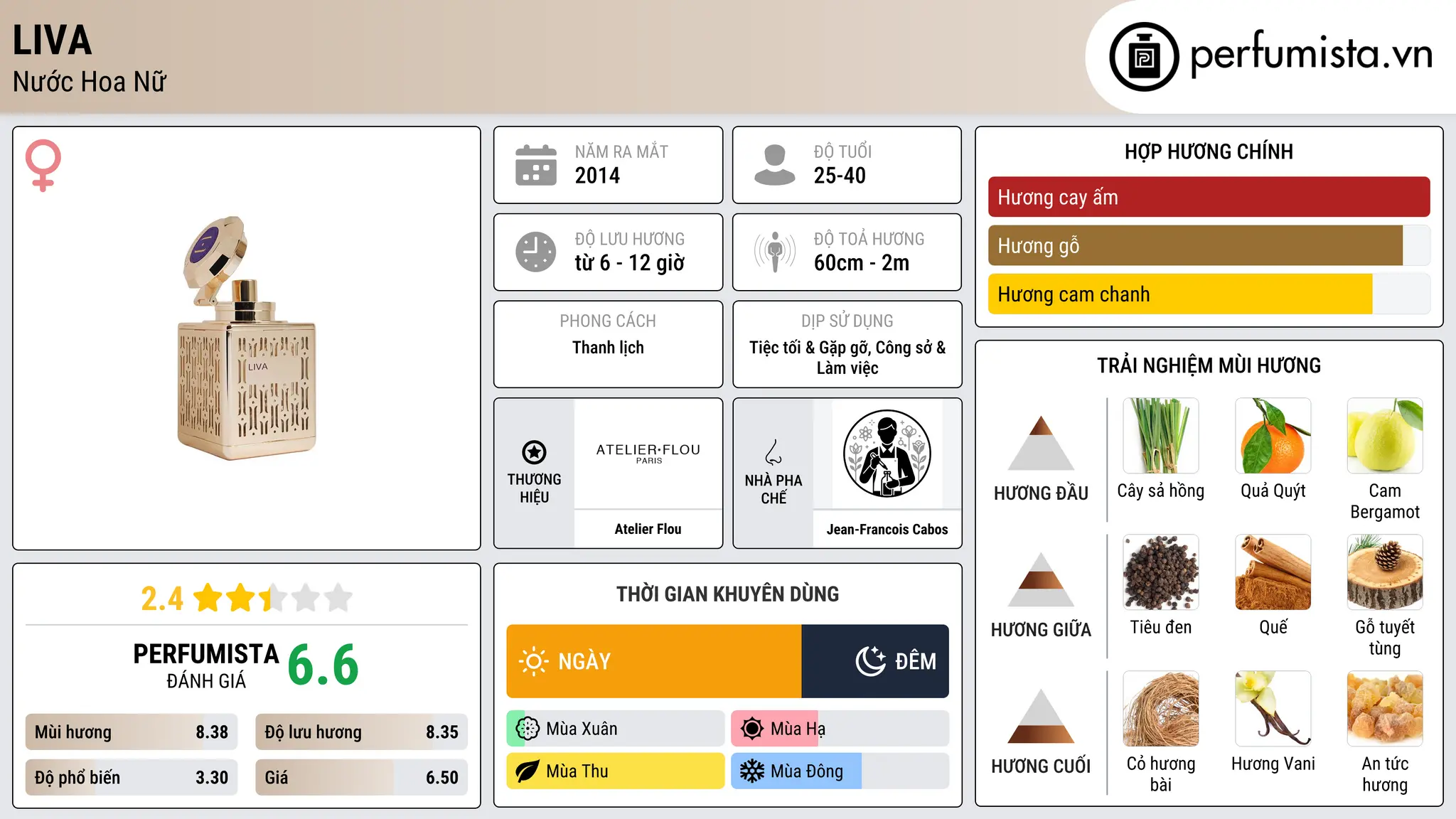The height and width of the screenshot is (819, 1456).
Task: Click the NGÀY daytime label
Action: pos(584,661)
